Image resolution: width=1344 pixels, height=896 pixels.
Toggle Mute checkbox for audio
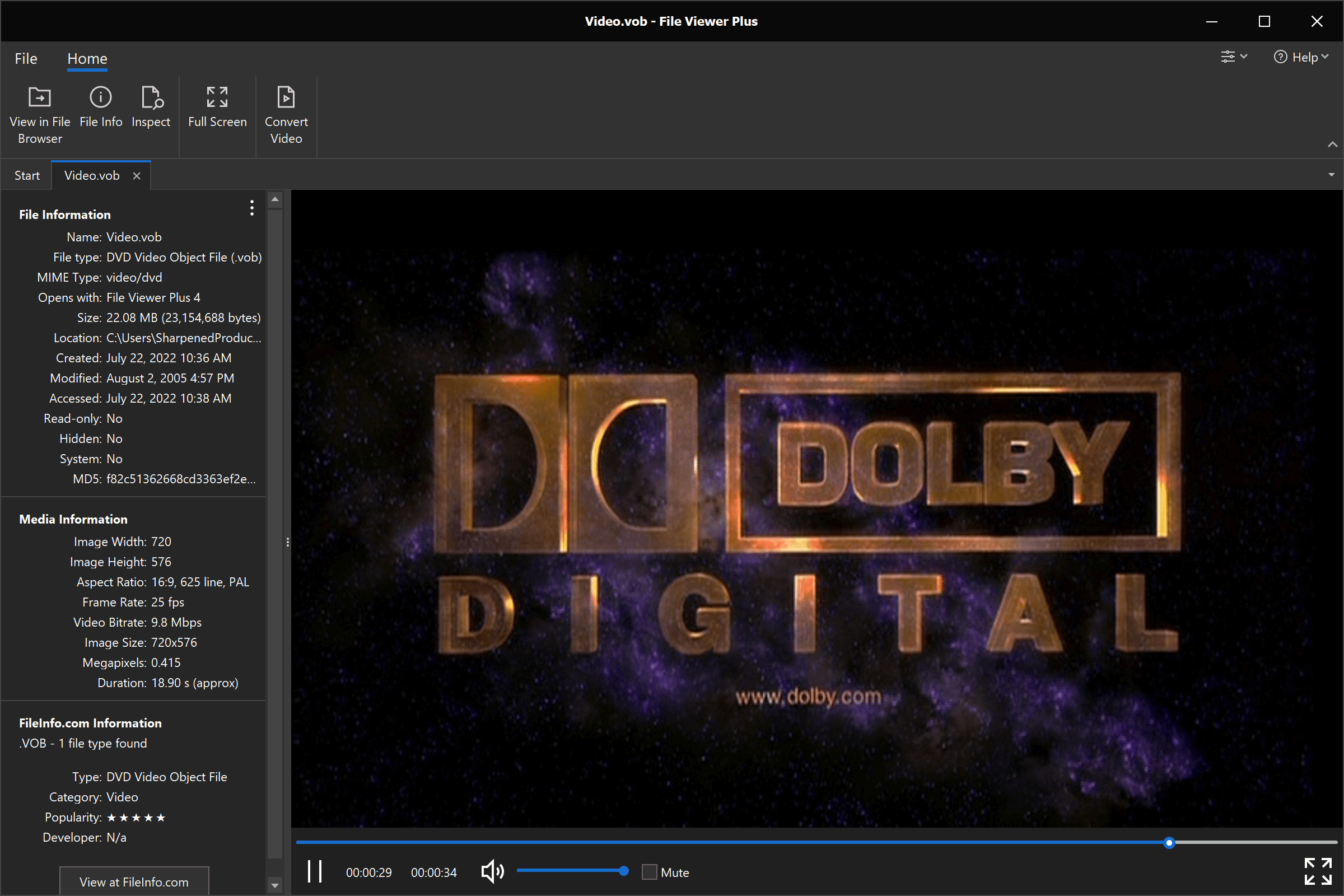[649, 870]
